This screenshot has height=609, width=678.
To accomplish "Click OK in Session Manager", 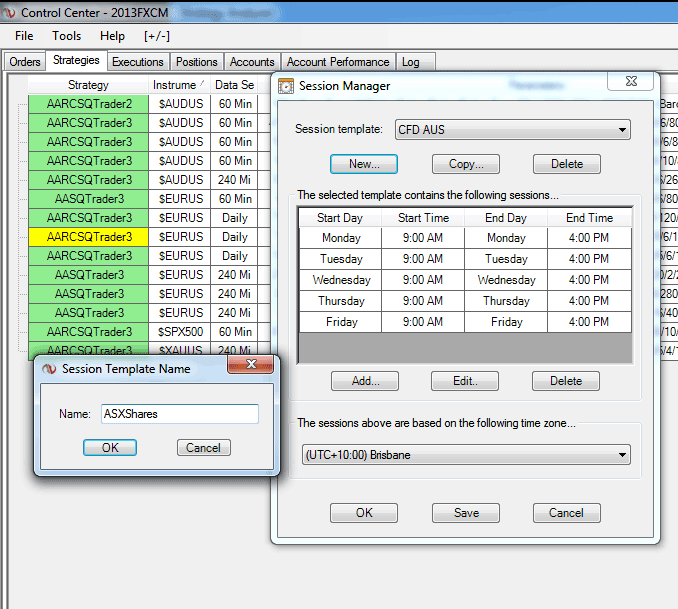I will [364, 513].
